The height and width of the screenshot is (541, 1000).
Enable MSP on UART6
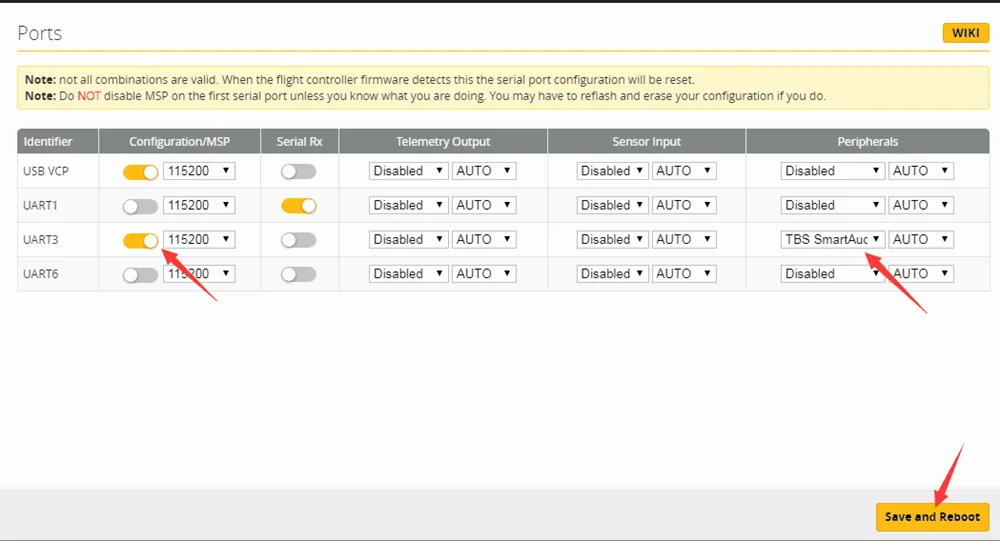tap(140, 275)
